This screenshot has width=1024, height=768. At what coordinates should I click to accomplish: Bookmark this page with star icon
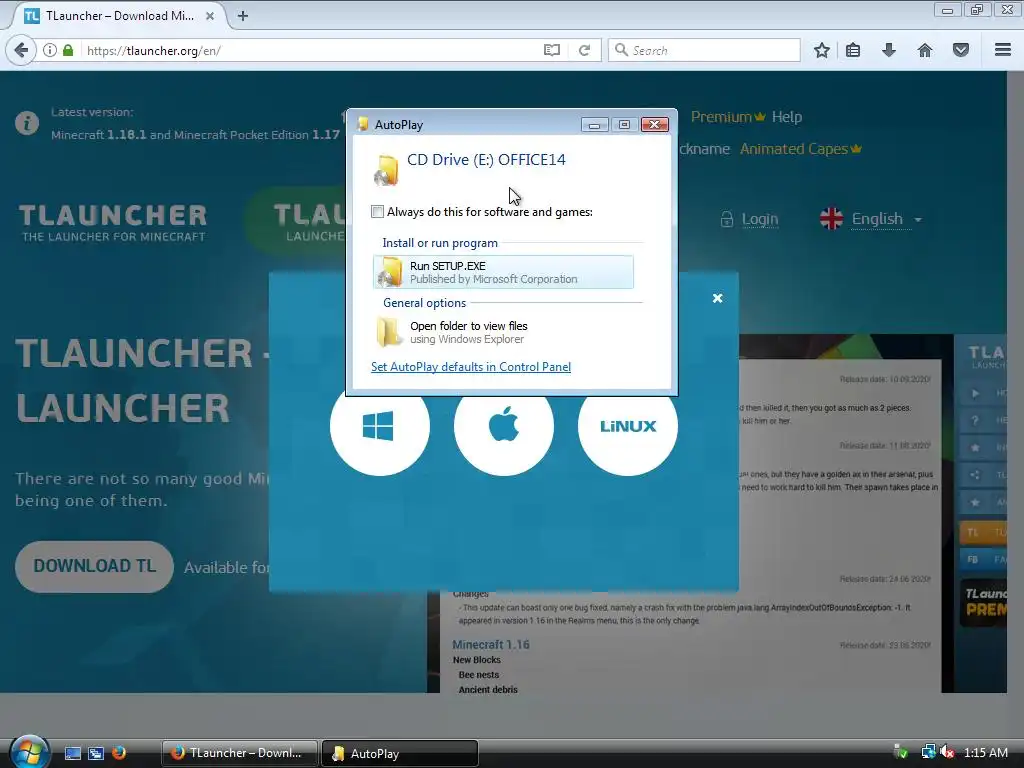[822, 50]
